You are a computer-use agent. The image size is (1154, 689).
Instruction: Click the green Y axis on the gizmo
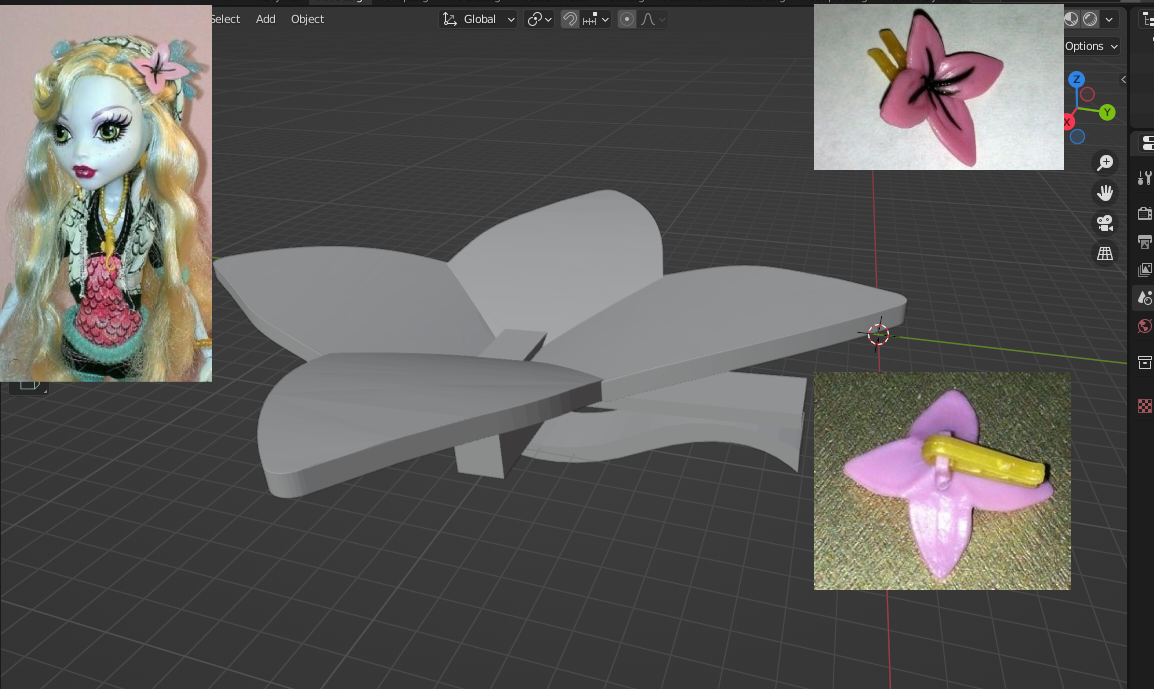pyautogui.click(x=1107, y=113)
